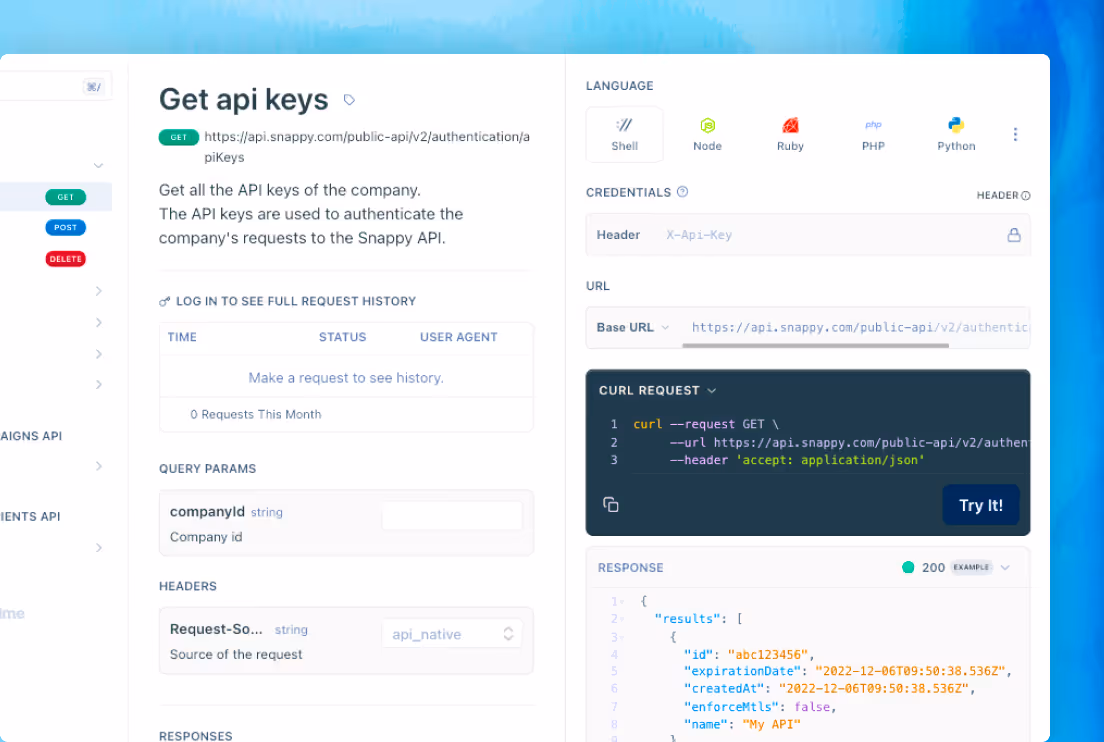
Task: Click the green 200 status dot
Action: pos(908,567)
